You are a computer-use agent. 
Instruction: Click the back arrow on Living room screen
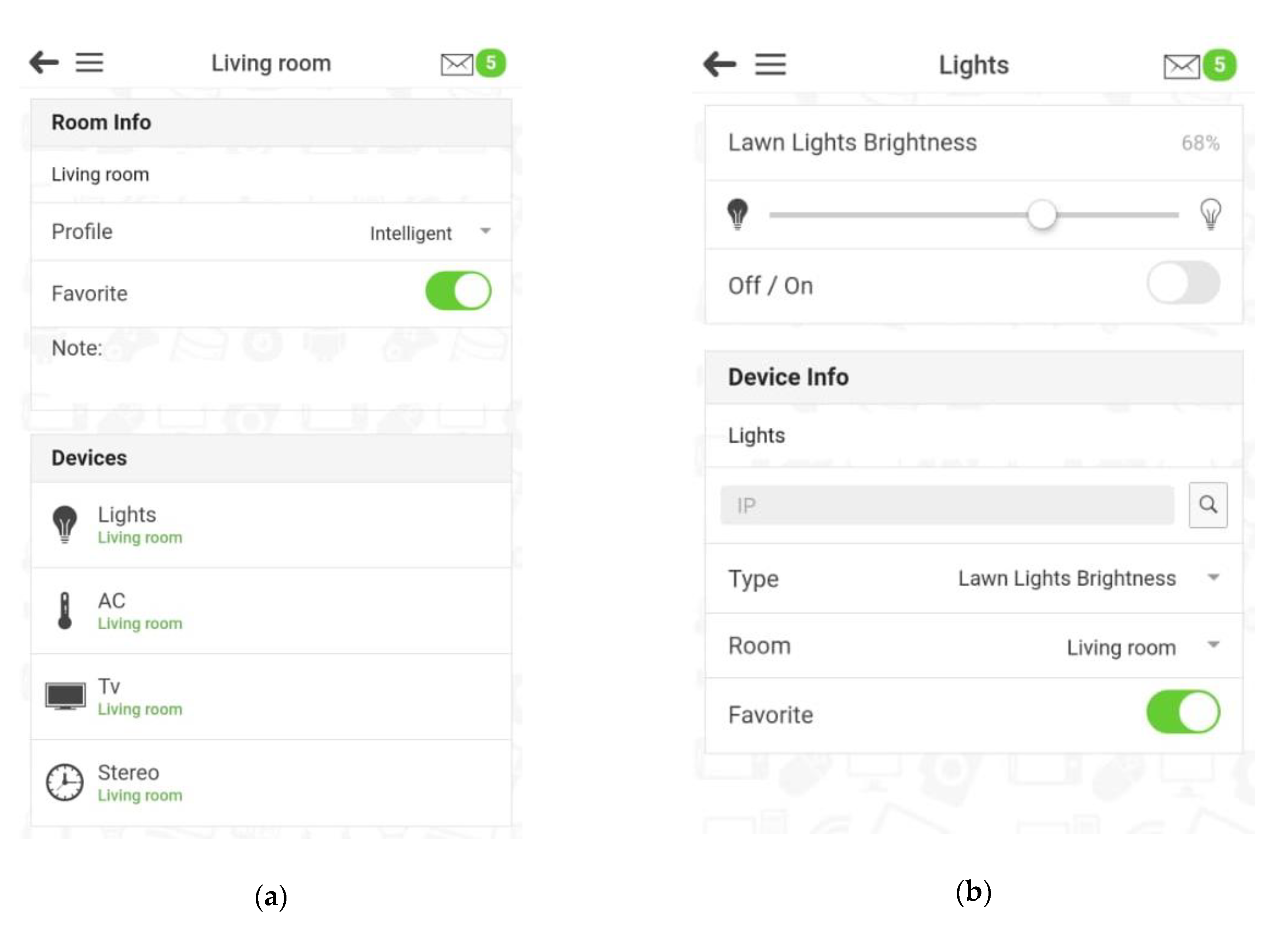point(44,62)
